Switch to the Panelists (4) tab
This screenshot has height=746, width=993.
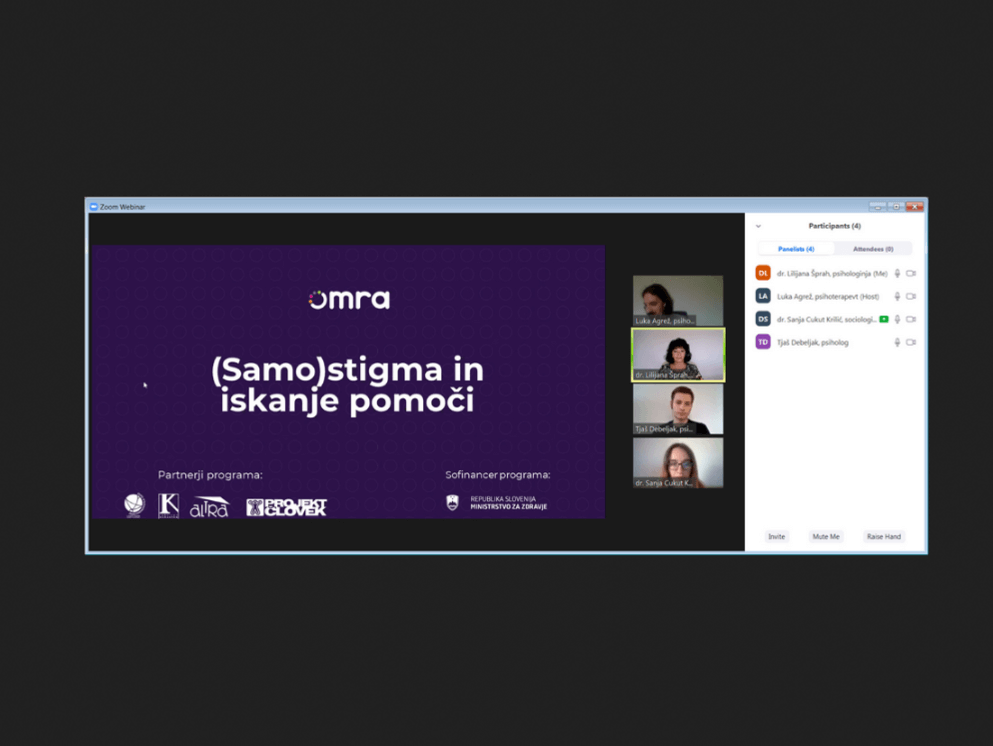[x=796, y=249]
